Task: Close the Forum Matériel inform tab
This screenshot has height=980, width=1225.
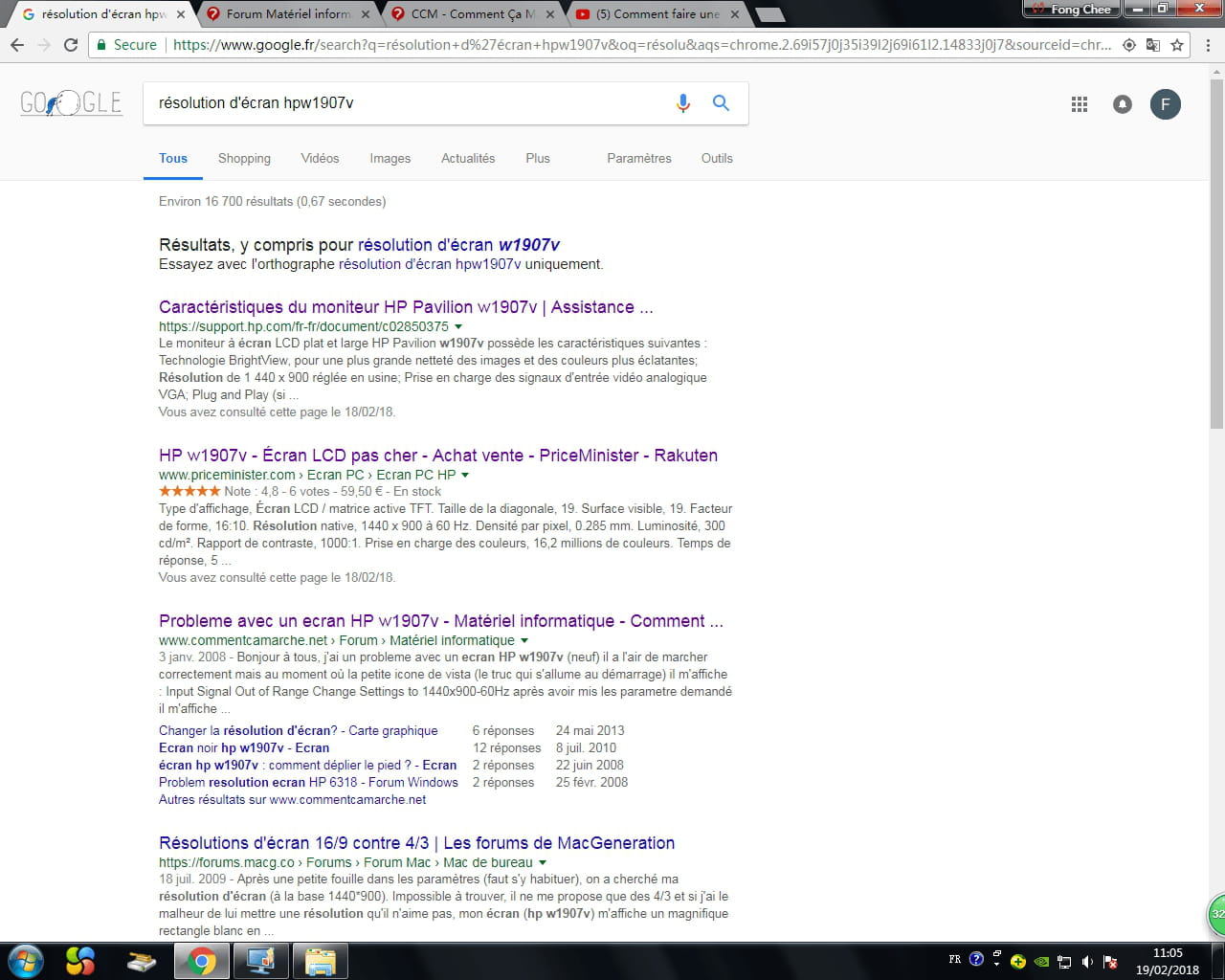Action: [366, 14]
